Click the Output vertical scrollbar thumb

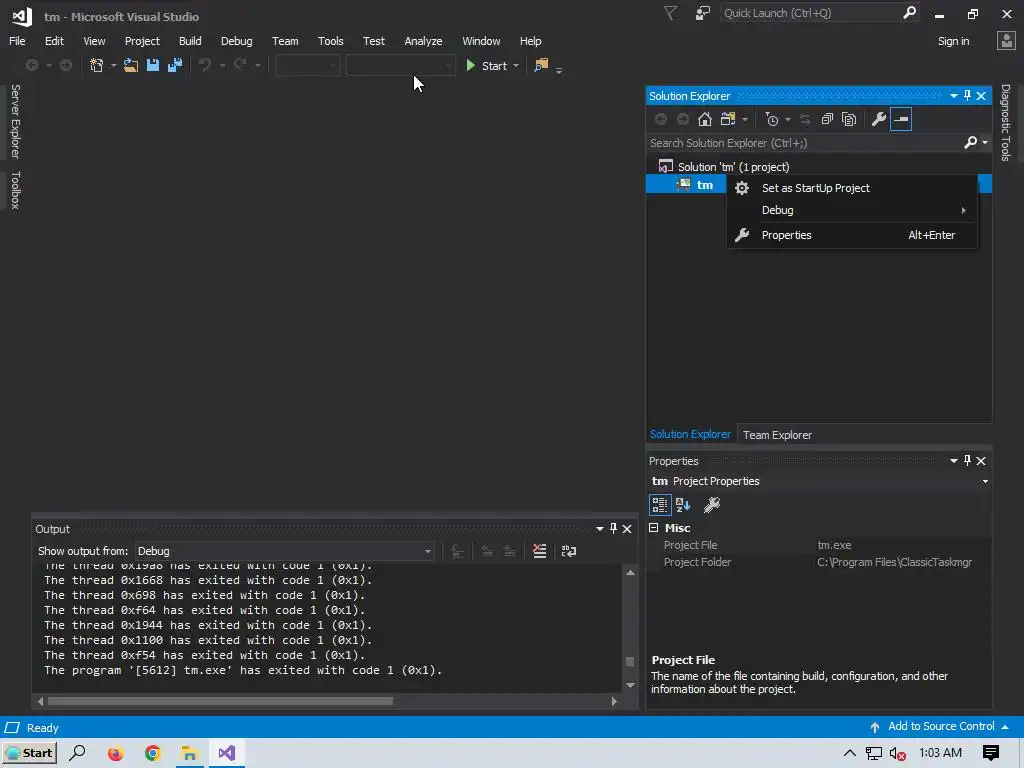pyautogui.click(x=630, y=662)
